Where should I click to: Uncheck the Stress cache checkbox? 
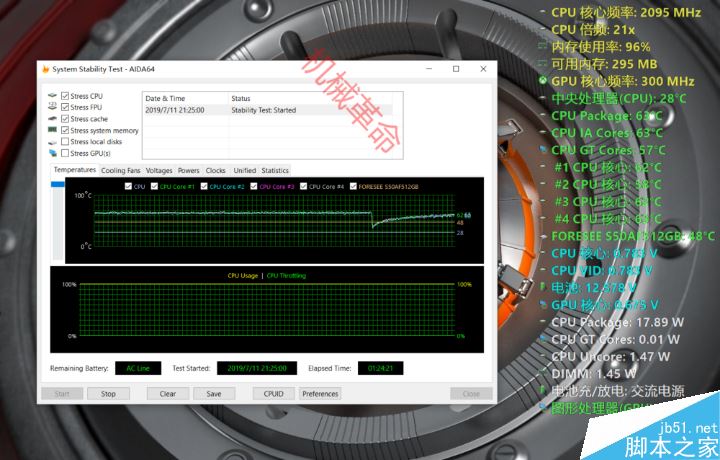click(65, 118)
